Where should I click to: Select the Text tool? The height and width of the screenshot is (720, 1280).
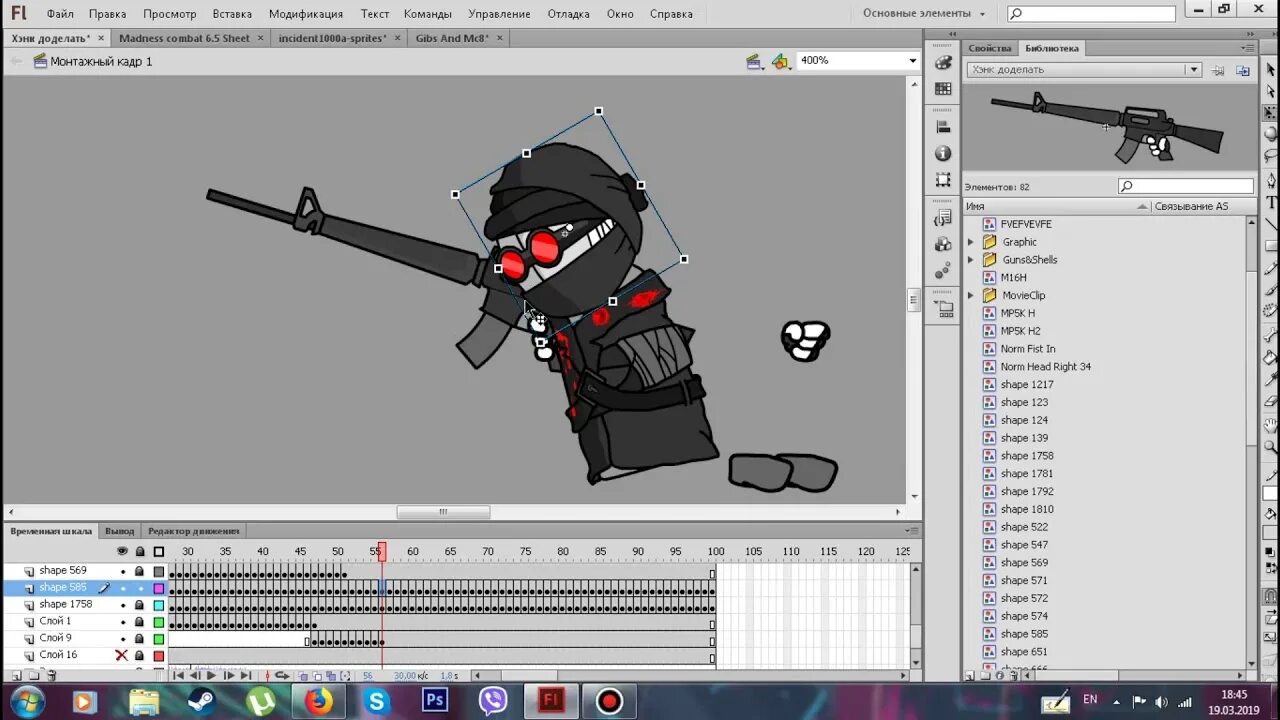tap(1271, 202)
